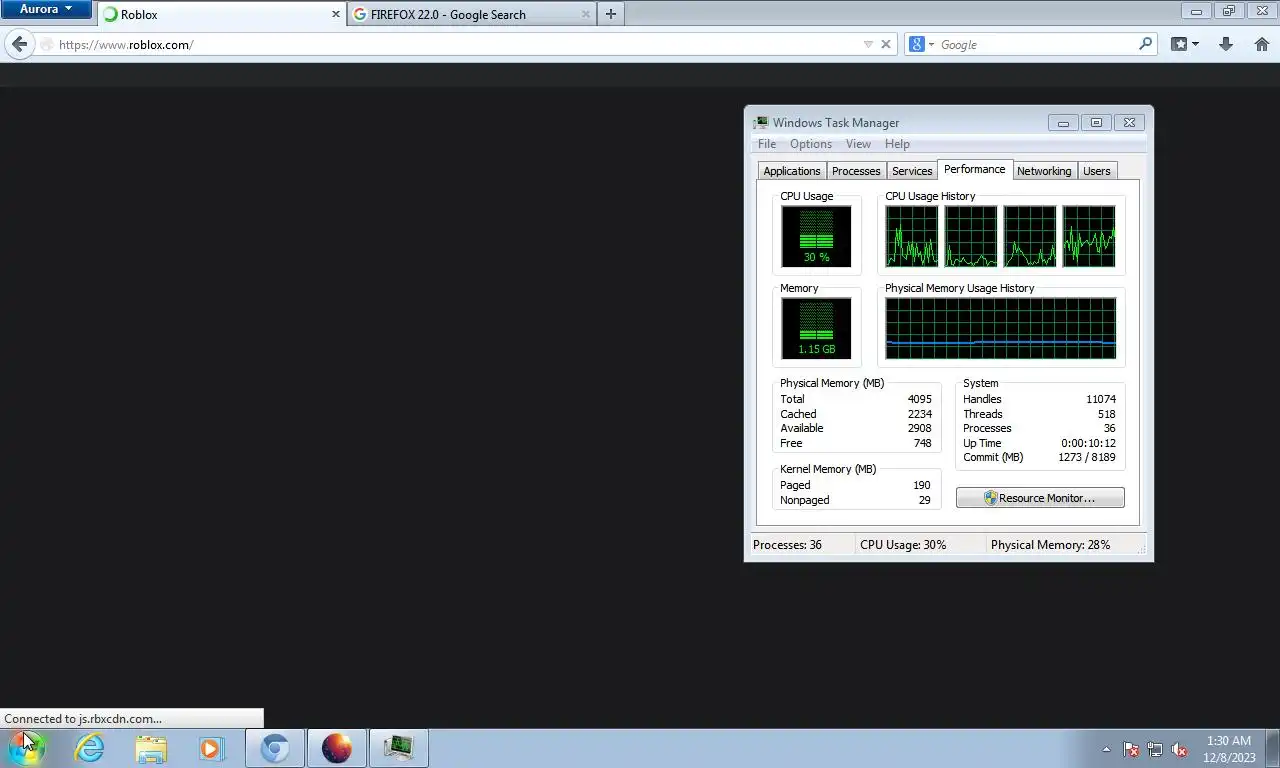Maximize the Task Manager window
The width and height of the screenshot is (1280, 768).
click(1096, 123)
